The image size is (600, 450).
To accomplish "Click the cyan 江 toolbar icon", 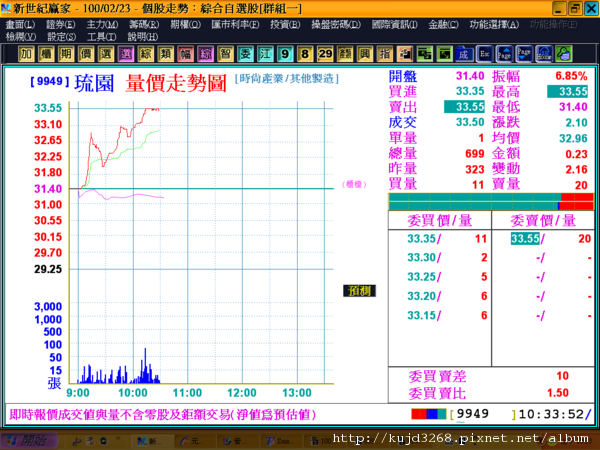I will pyautogui.click(x=265, y=54).
